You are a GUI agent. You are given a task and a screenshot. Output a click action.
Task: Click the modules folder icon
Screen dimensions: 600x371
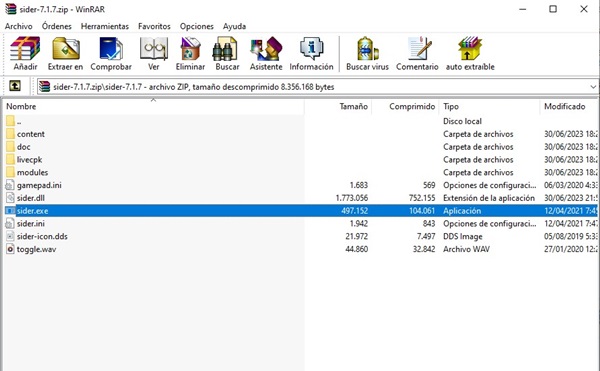click(x=10, y=172)
